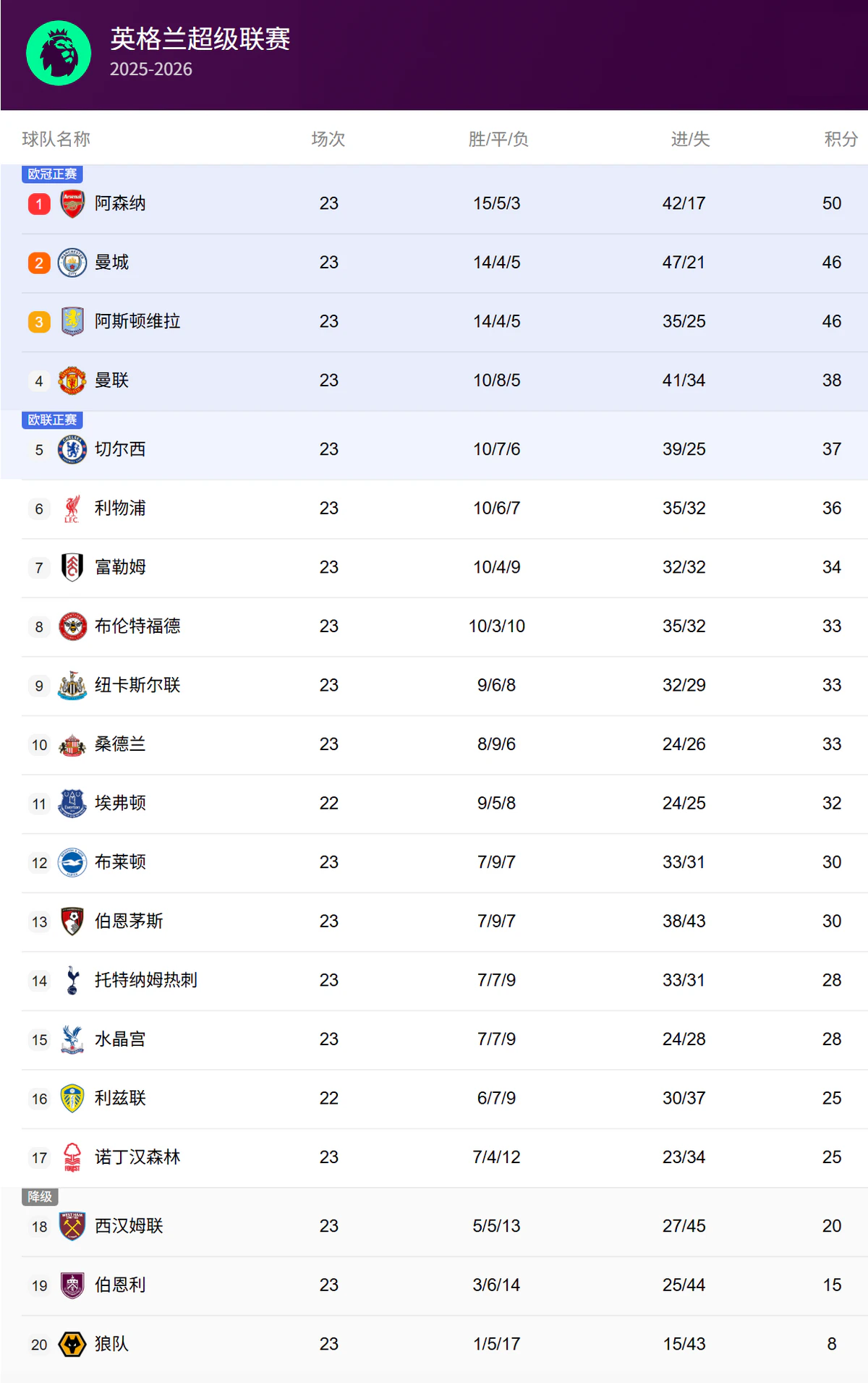Click the Newcastle United club crest
This screenshot has width=868, height=1383.
click(72, 685)
